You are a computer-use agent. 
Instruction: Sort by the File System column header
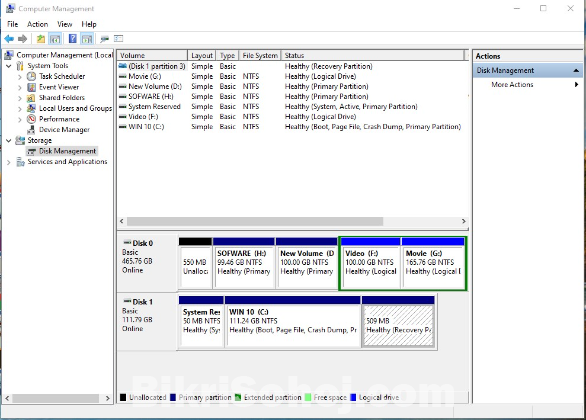pos(260,55)
